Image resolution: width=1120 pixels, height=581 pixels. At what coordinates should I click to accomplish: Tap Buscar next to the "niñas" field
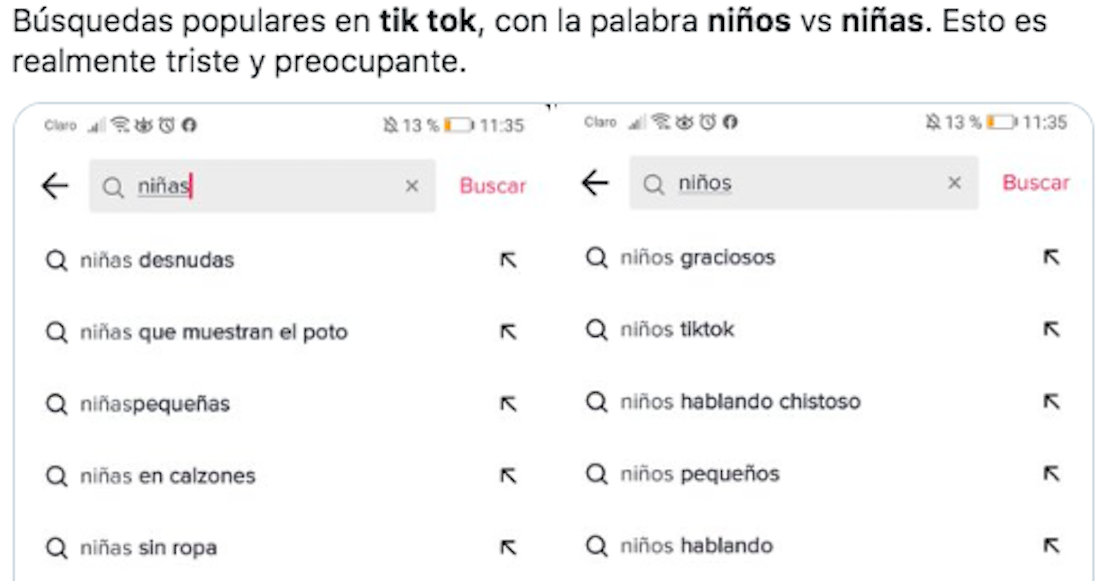pos(492,186)
